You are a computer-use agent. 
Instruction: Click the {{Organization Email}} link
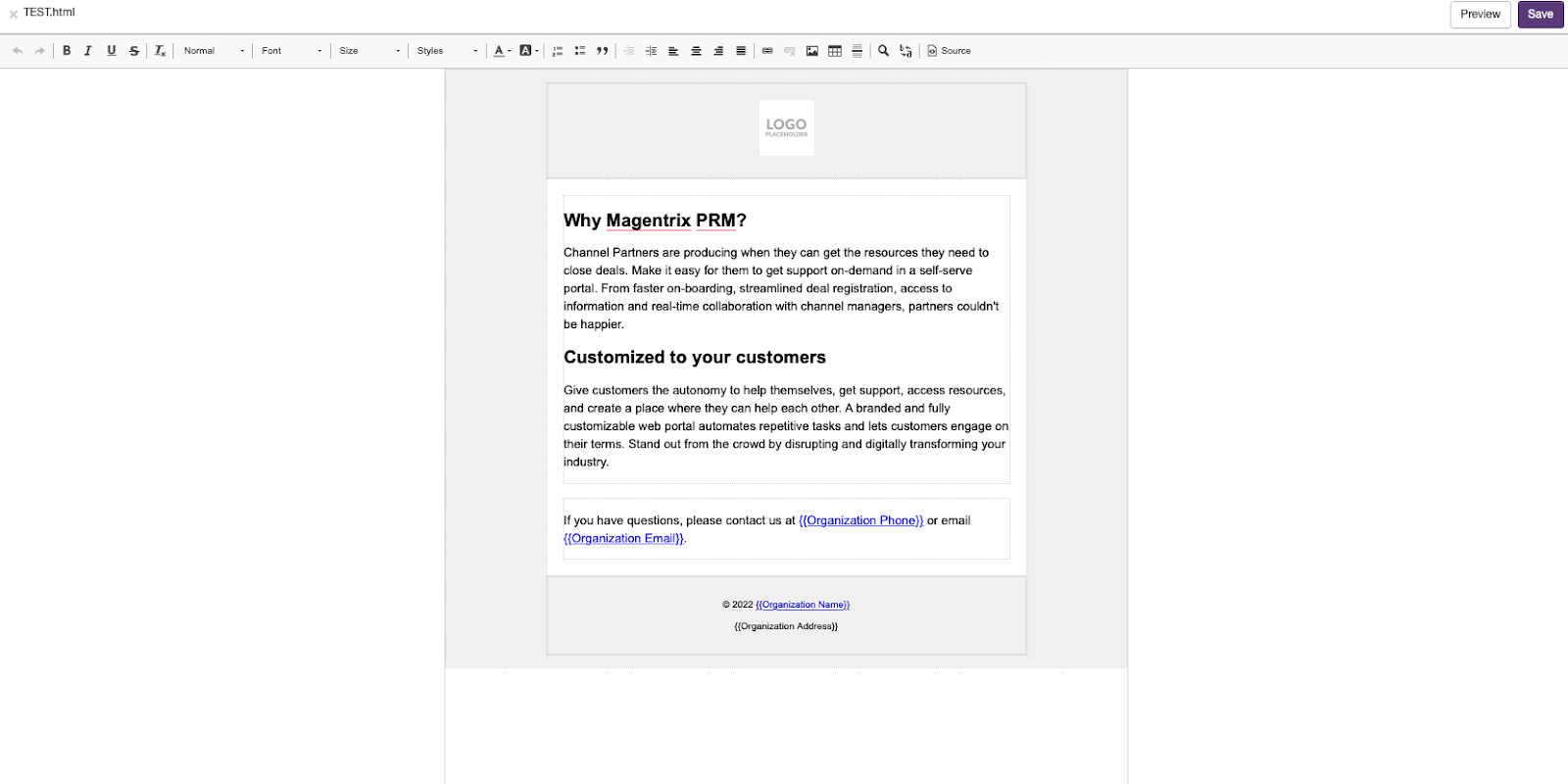[x=623, y=538]
